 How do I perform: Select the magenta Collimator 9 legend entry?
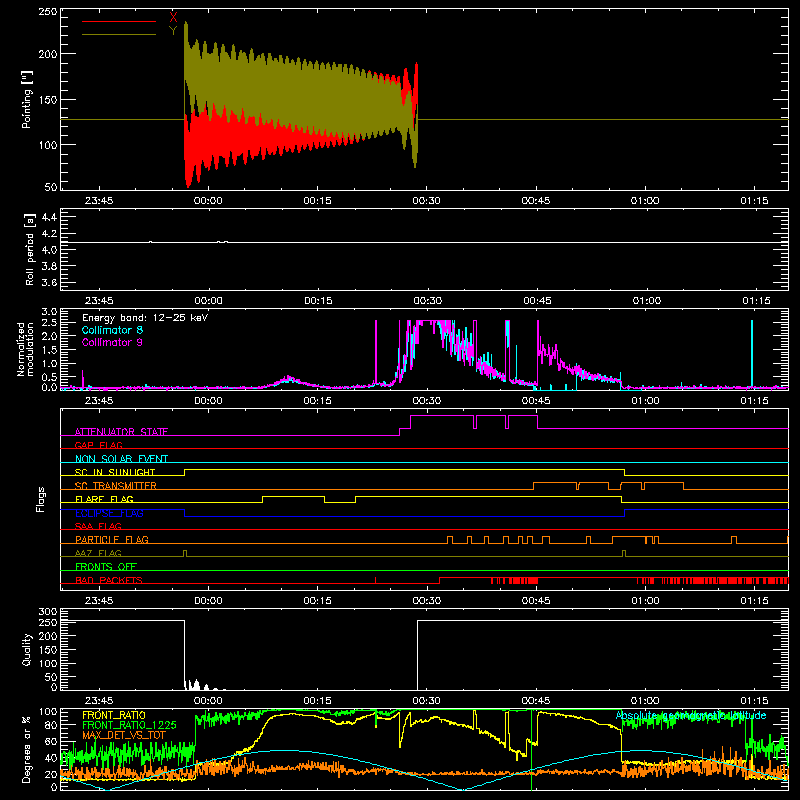112,342
